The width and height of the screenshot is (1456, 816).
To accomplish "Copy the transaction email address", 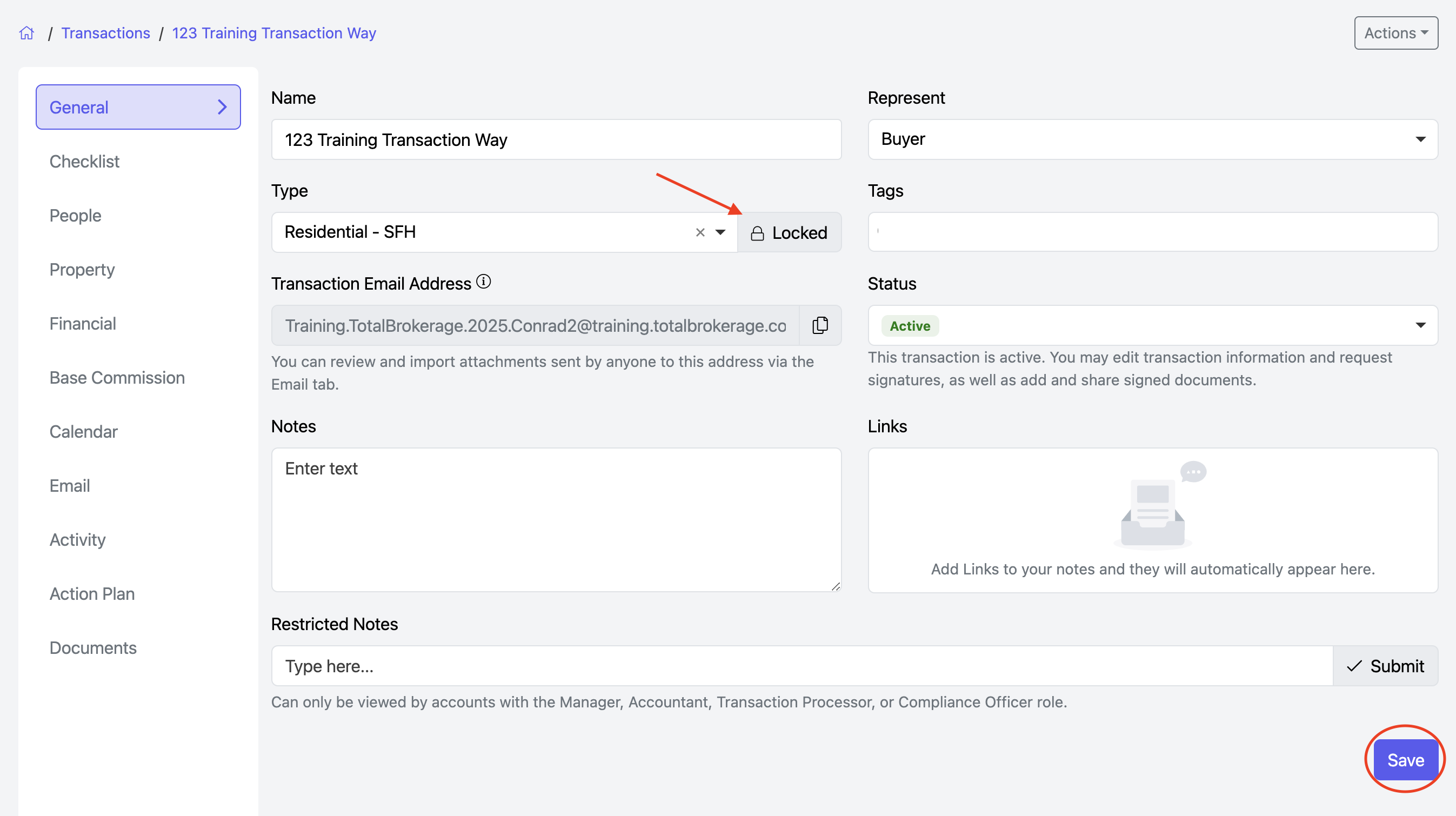I will pos(820,325).
